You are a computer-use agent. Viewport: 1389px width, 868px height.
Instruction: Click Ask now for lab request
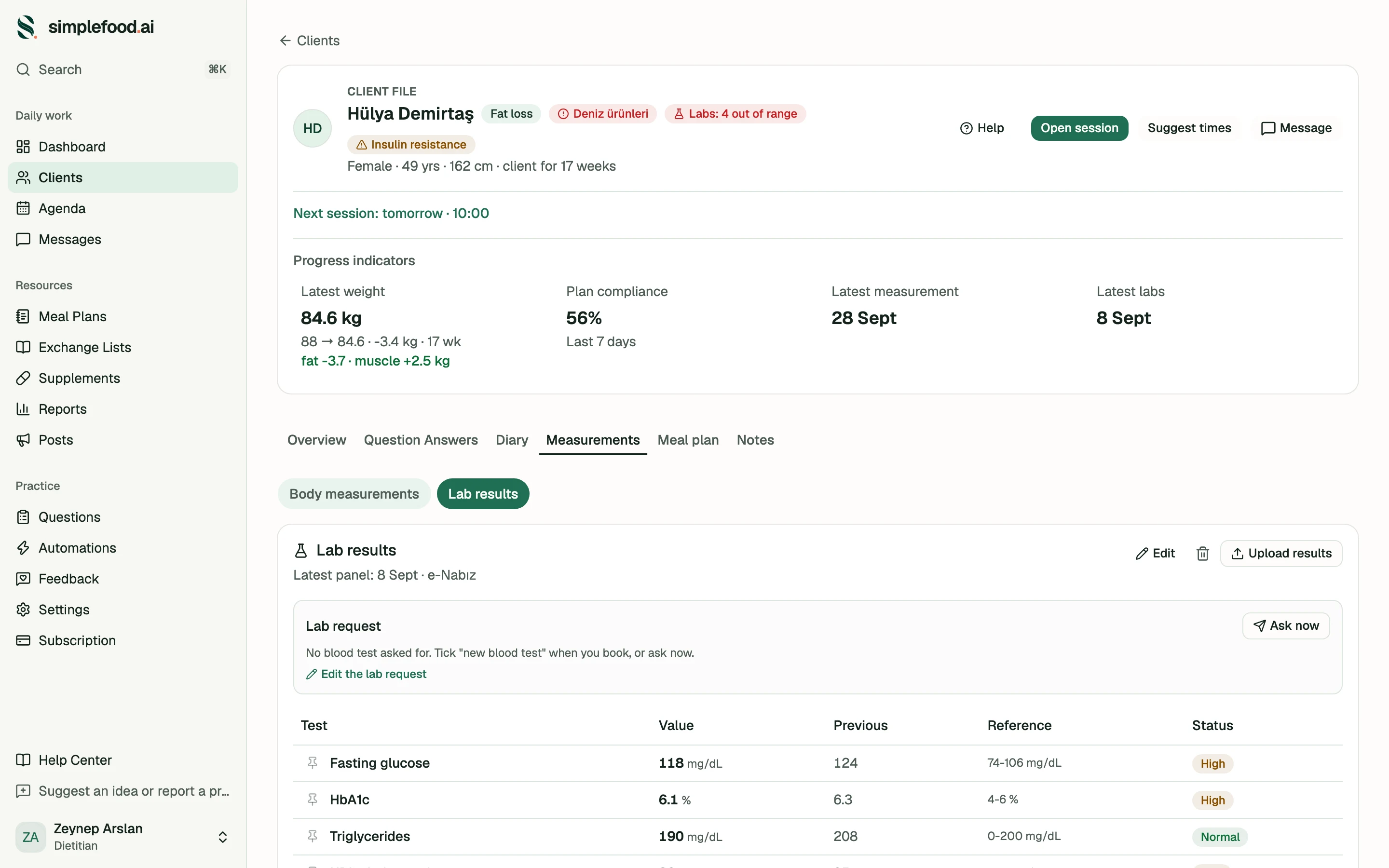click(1286, 626)
